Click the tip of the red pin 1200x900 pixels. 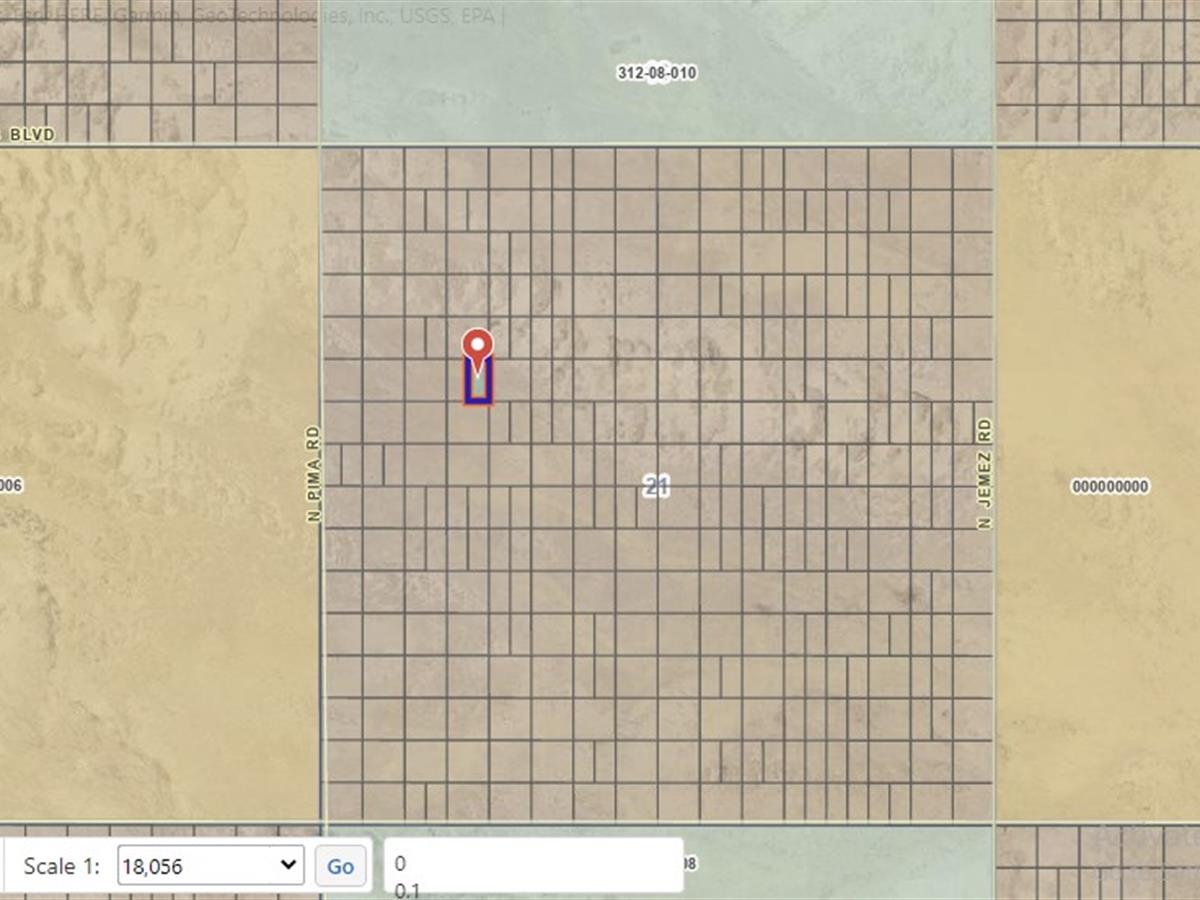coord(478,375)
